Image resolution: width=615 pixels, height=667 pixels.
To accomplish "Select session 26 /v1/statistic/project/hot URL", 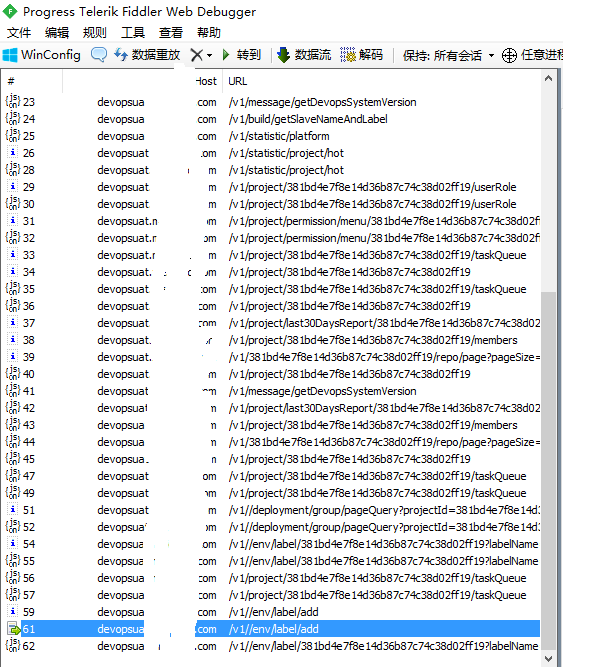I will [286, 153].
